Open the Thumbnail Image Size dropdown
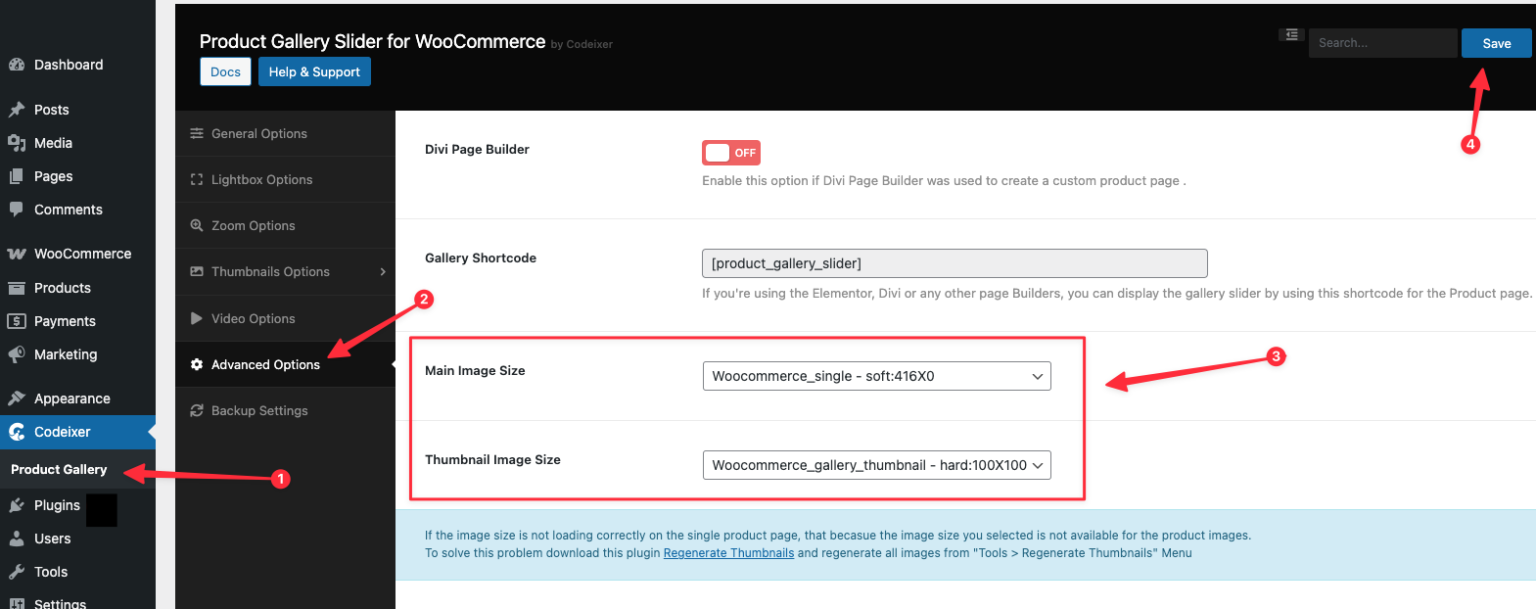 876,464
